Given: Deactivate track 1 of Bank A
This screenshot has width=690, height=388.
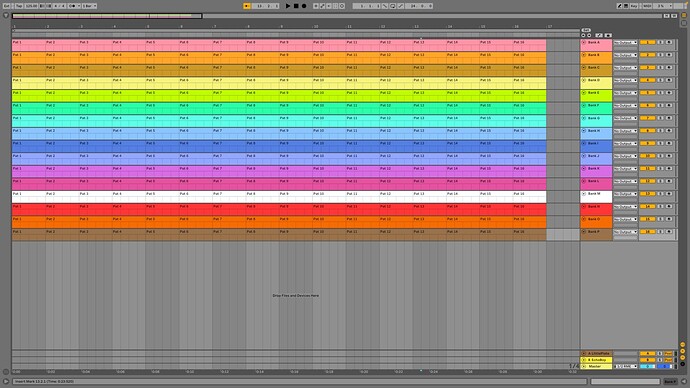Looking at the screenshot, I should coord(647,43).
